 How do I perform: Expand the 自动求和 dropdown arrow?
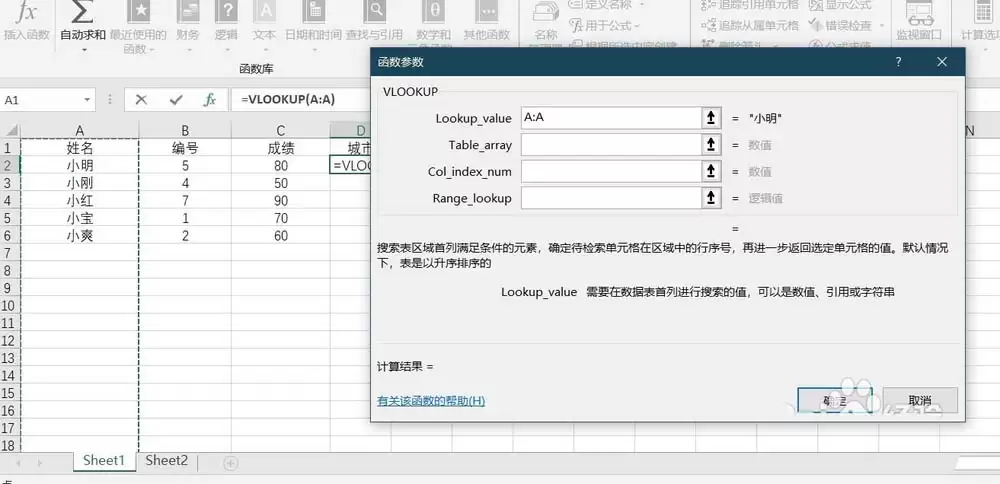(83, 49)
